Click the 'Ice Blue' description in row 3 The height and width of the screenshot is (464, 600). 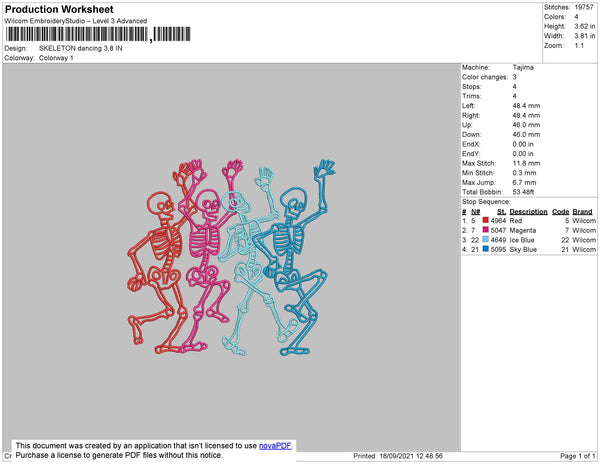point(522,240)
